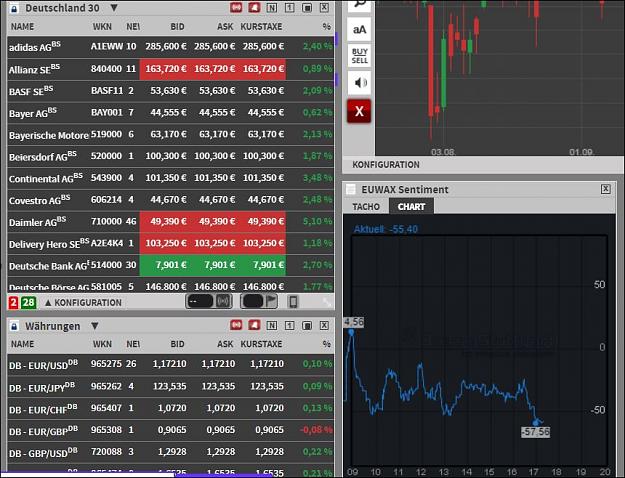Click Continental AG percent 3,48 %
The height and width of the screenshot is (478, 625).
[x=317, y=178]
